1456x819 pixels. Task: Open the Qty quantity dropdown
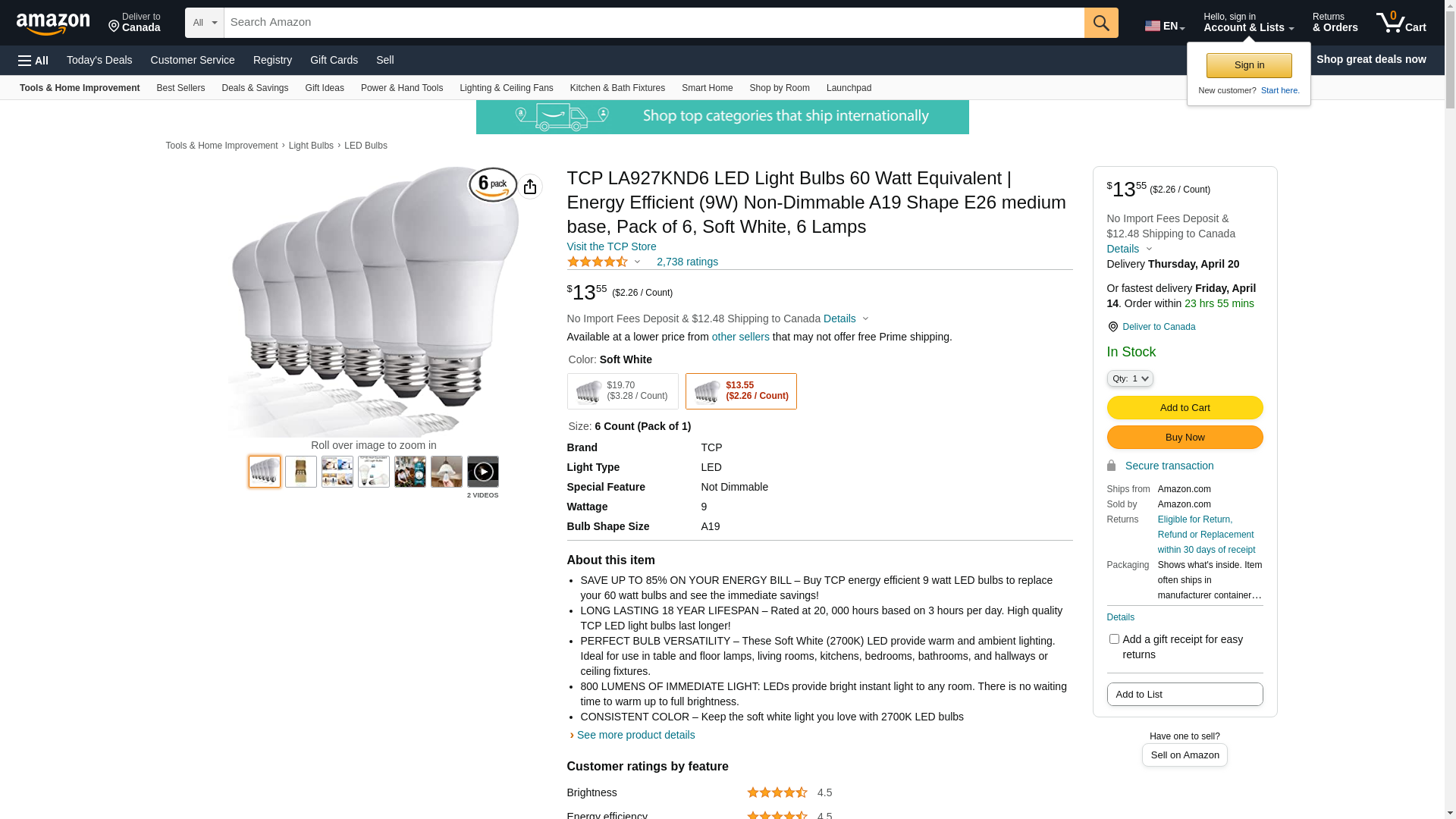pos(1130,378)
